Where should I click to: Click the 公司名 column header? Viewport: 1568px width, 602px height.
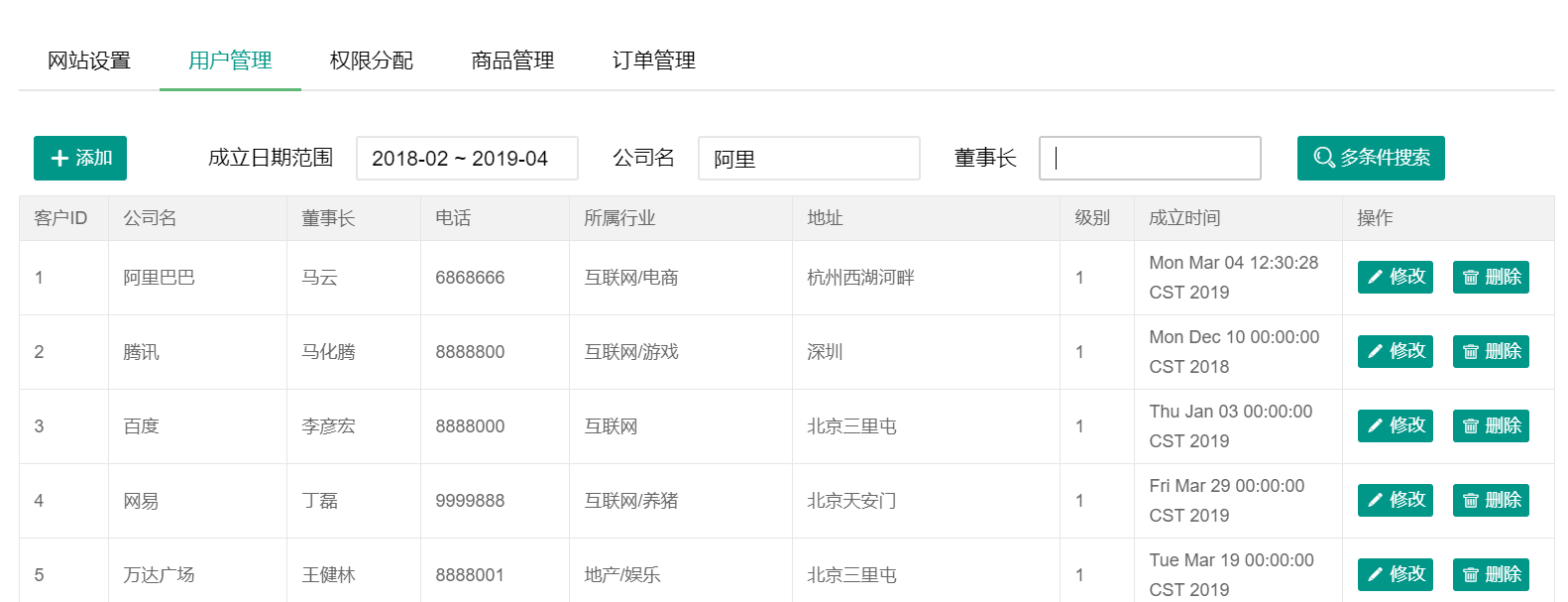(198, 218)
